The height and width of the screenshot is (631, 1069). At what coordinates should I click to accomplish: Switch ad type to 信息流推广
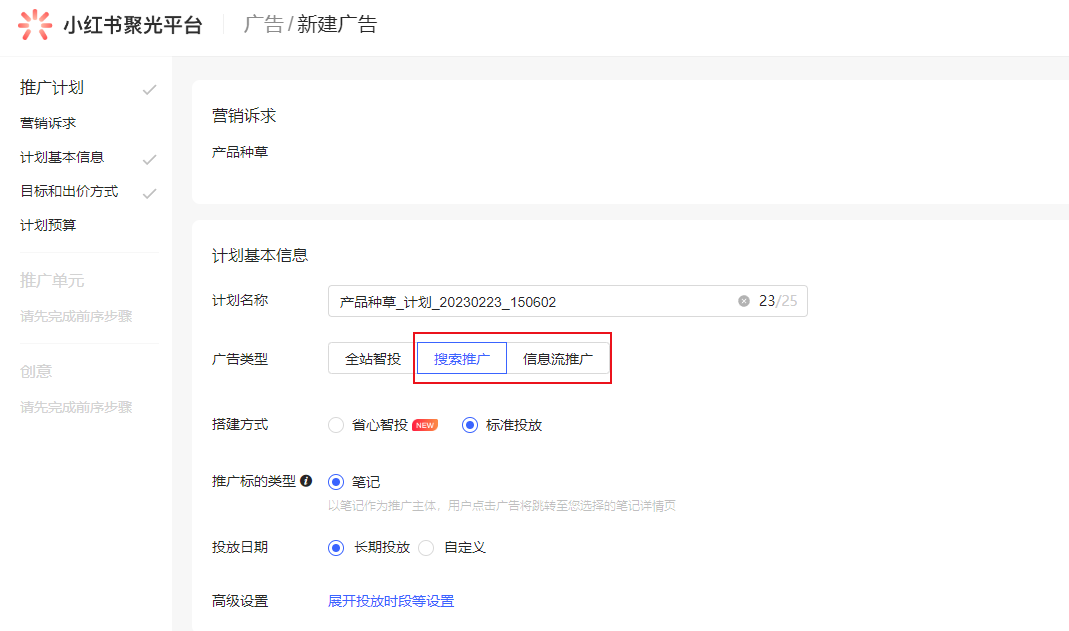tap(558, 358)
